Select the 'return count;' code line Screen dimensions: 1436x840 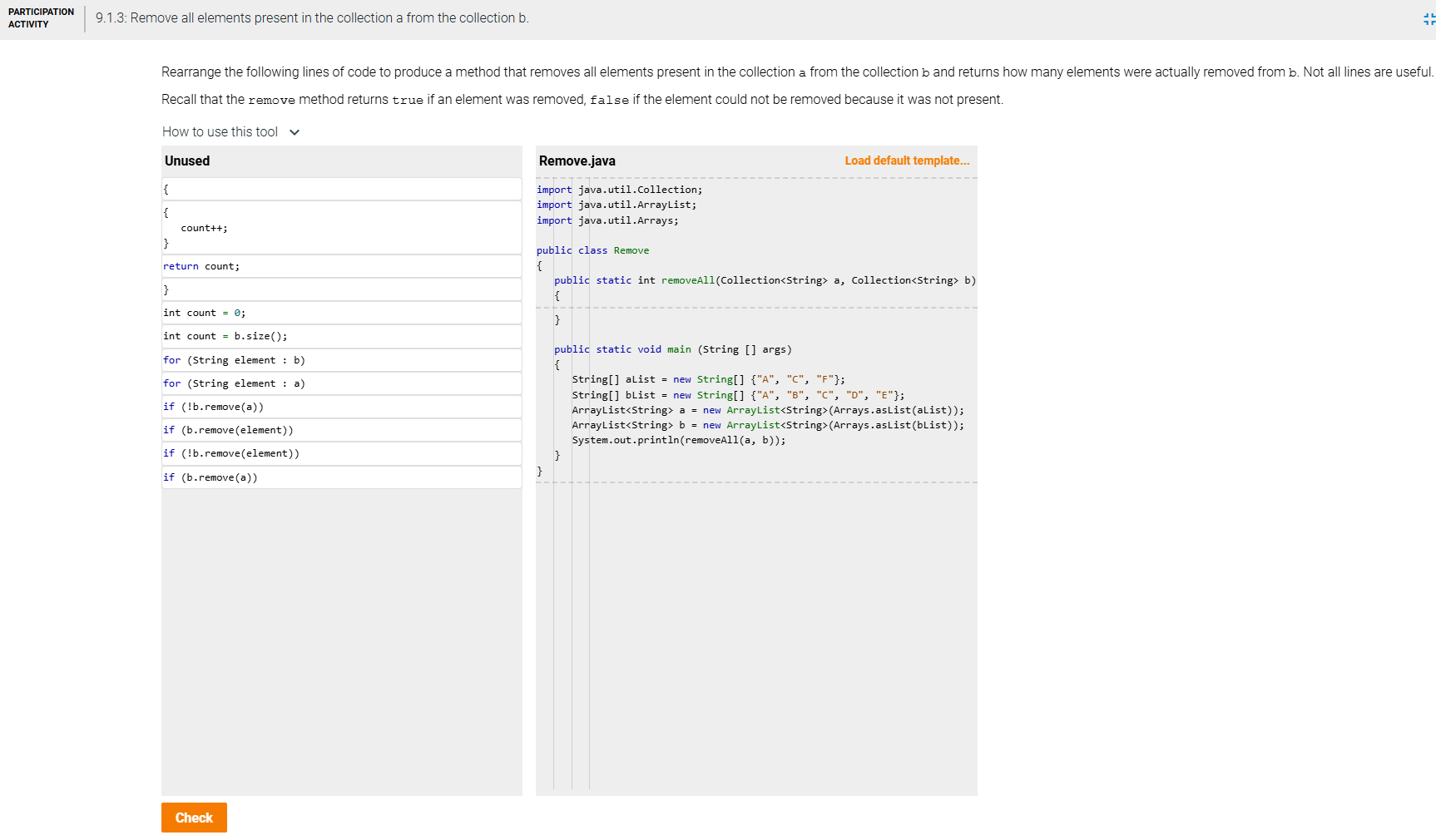pos(342,266)
